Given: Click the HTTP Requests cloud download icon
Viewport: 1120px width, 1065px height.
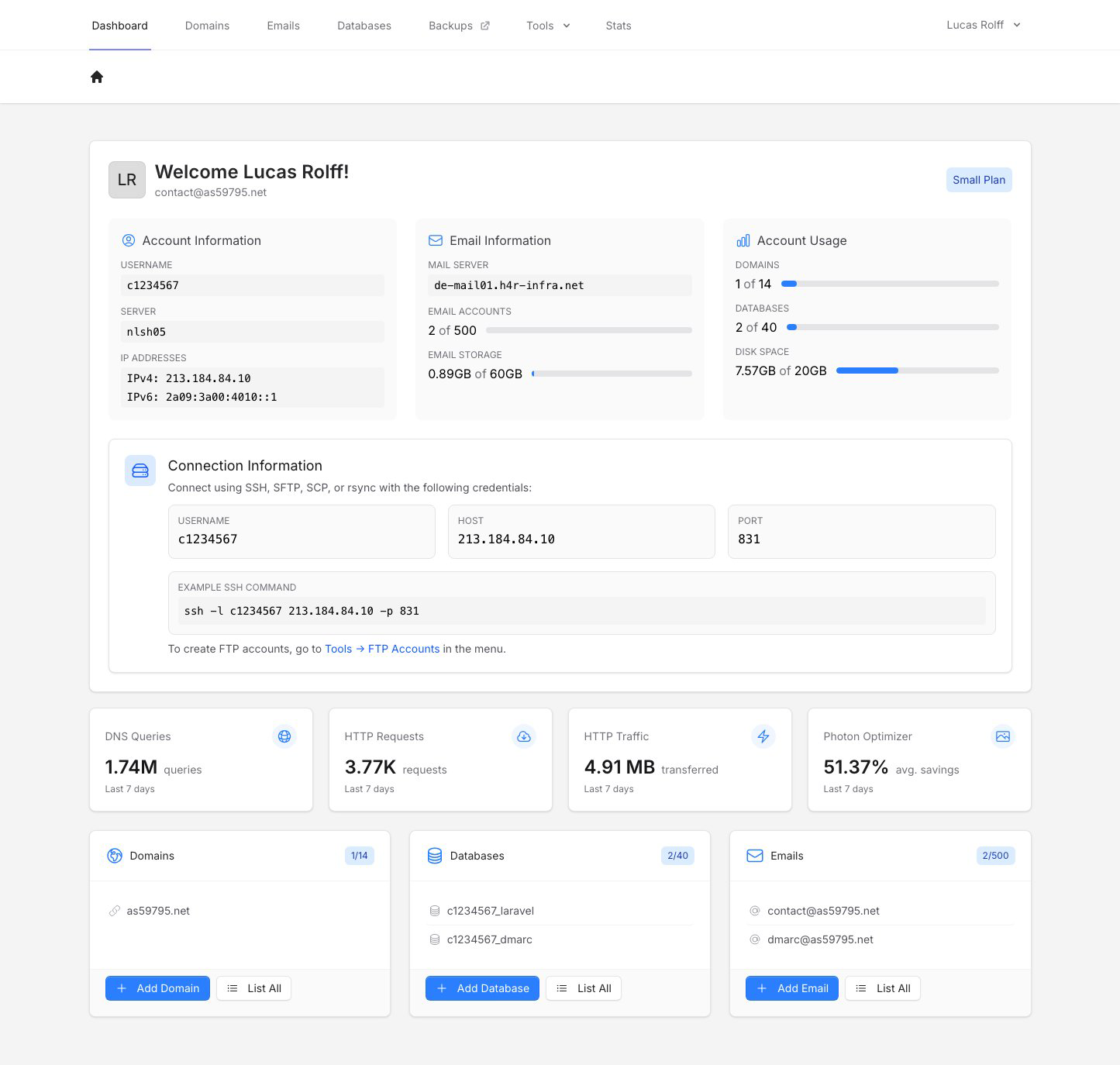Looking at the screenshot, I should tap(524, 736).
